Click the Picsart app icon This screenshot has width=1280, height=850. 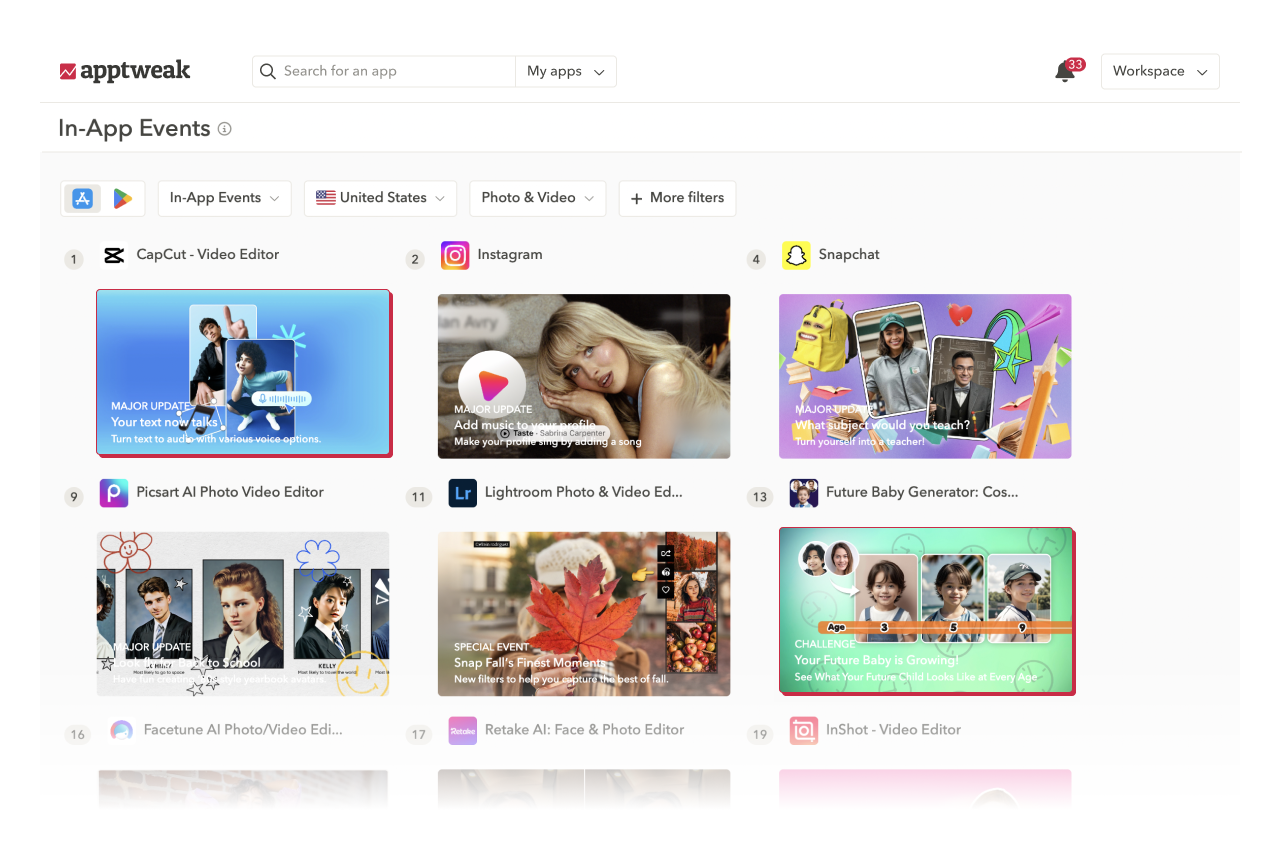[x=114, y=493]
